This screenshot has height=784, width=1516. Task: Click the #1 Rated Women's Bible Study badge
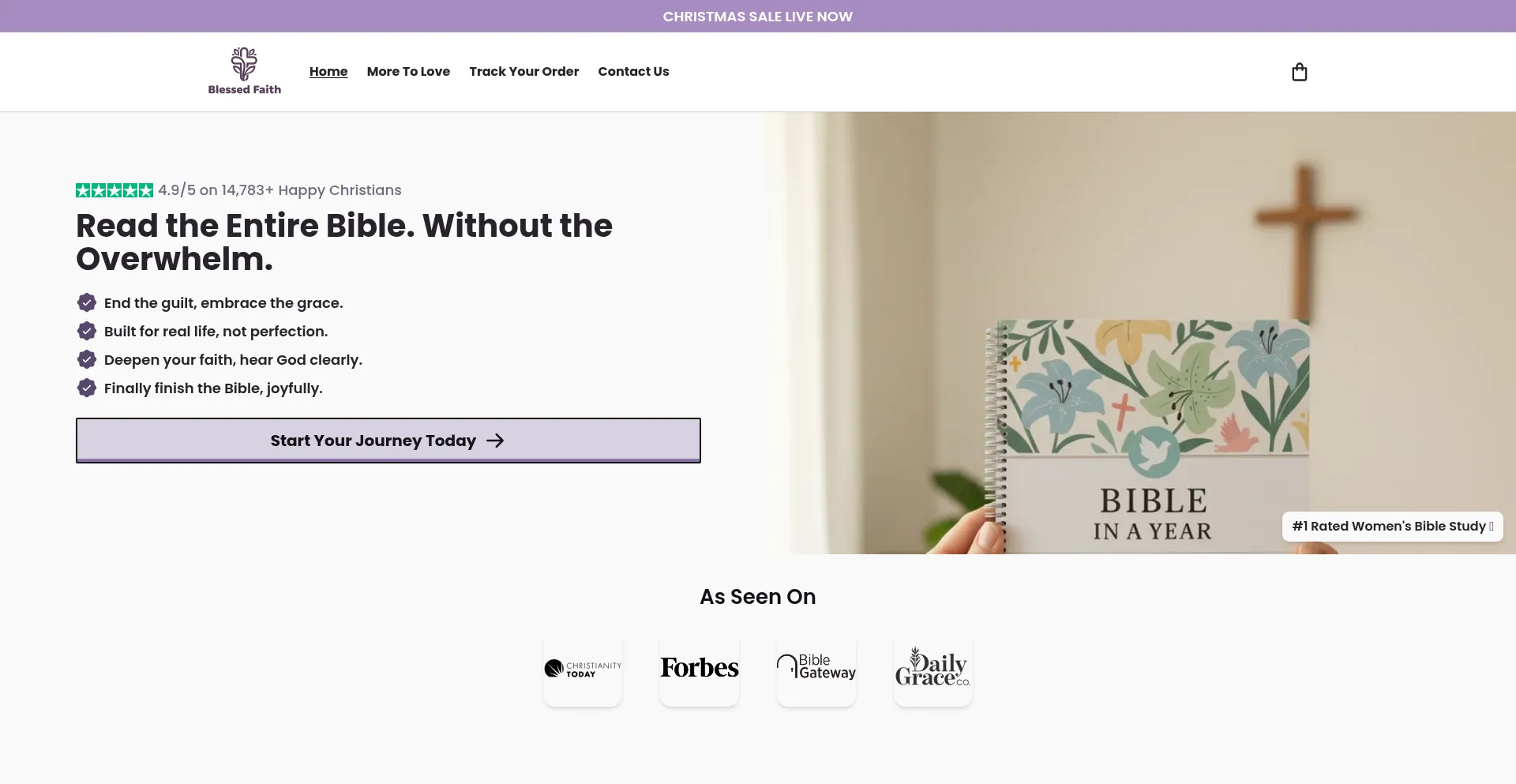coord(1392,527)
